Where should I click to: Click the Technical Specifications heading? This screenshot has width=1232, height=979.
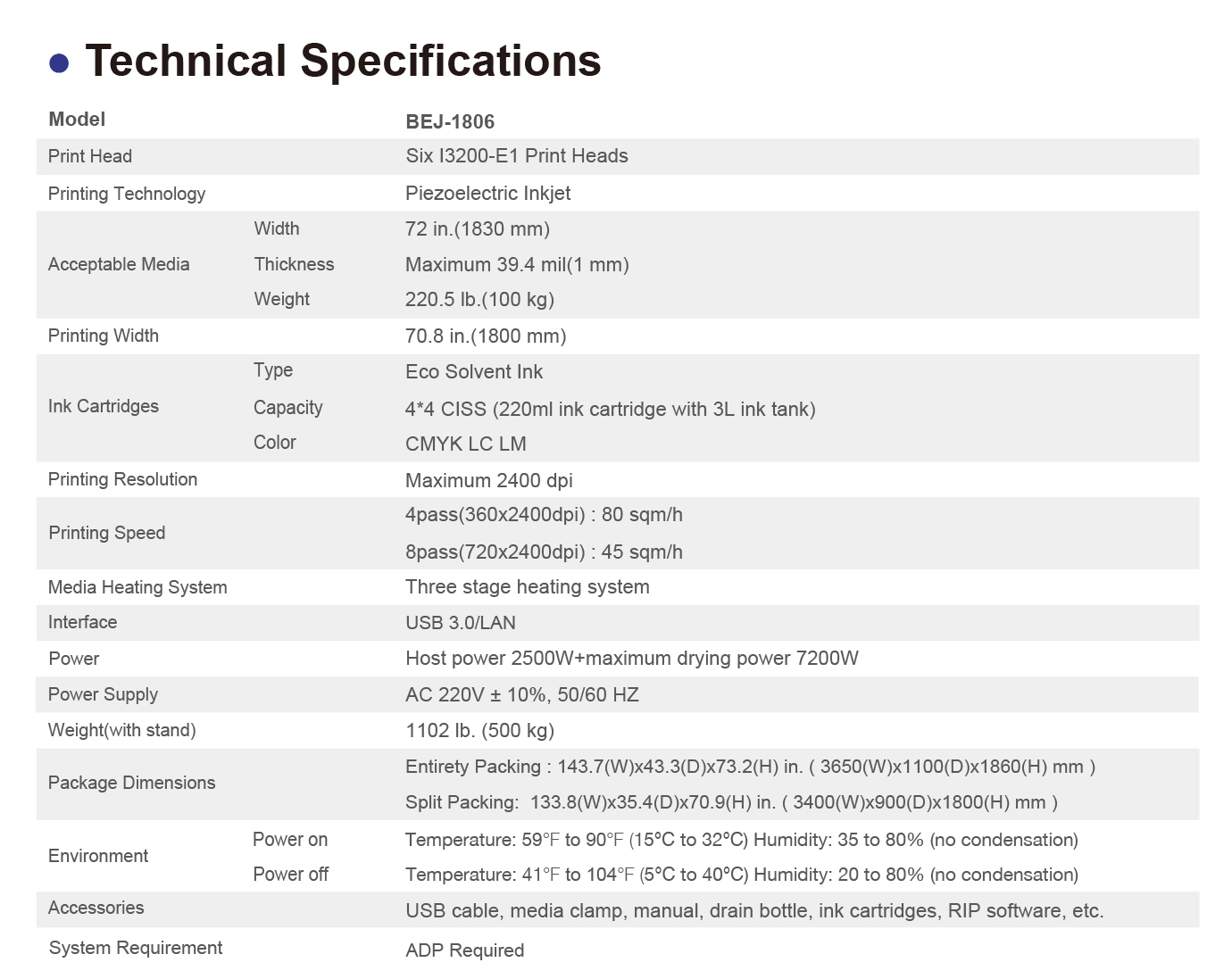(x=343, y=62)
